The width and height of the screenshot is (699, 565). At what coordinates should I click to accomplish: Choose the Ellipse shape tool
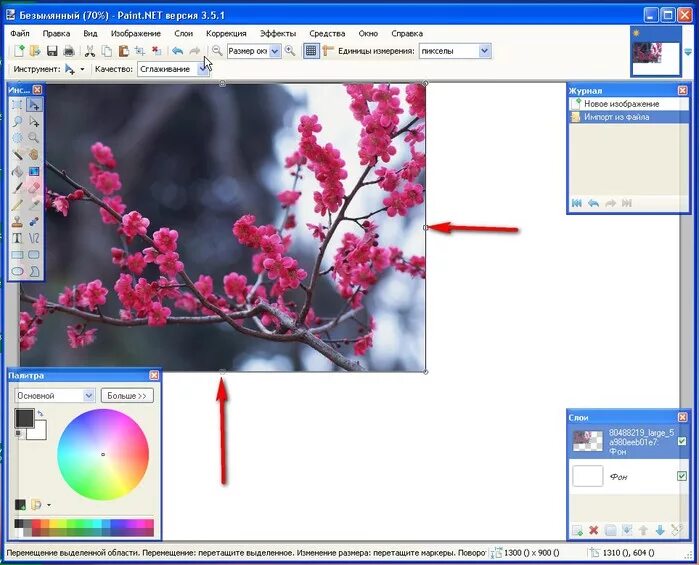(17, 271)
